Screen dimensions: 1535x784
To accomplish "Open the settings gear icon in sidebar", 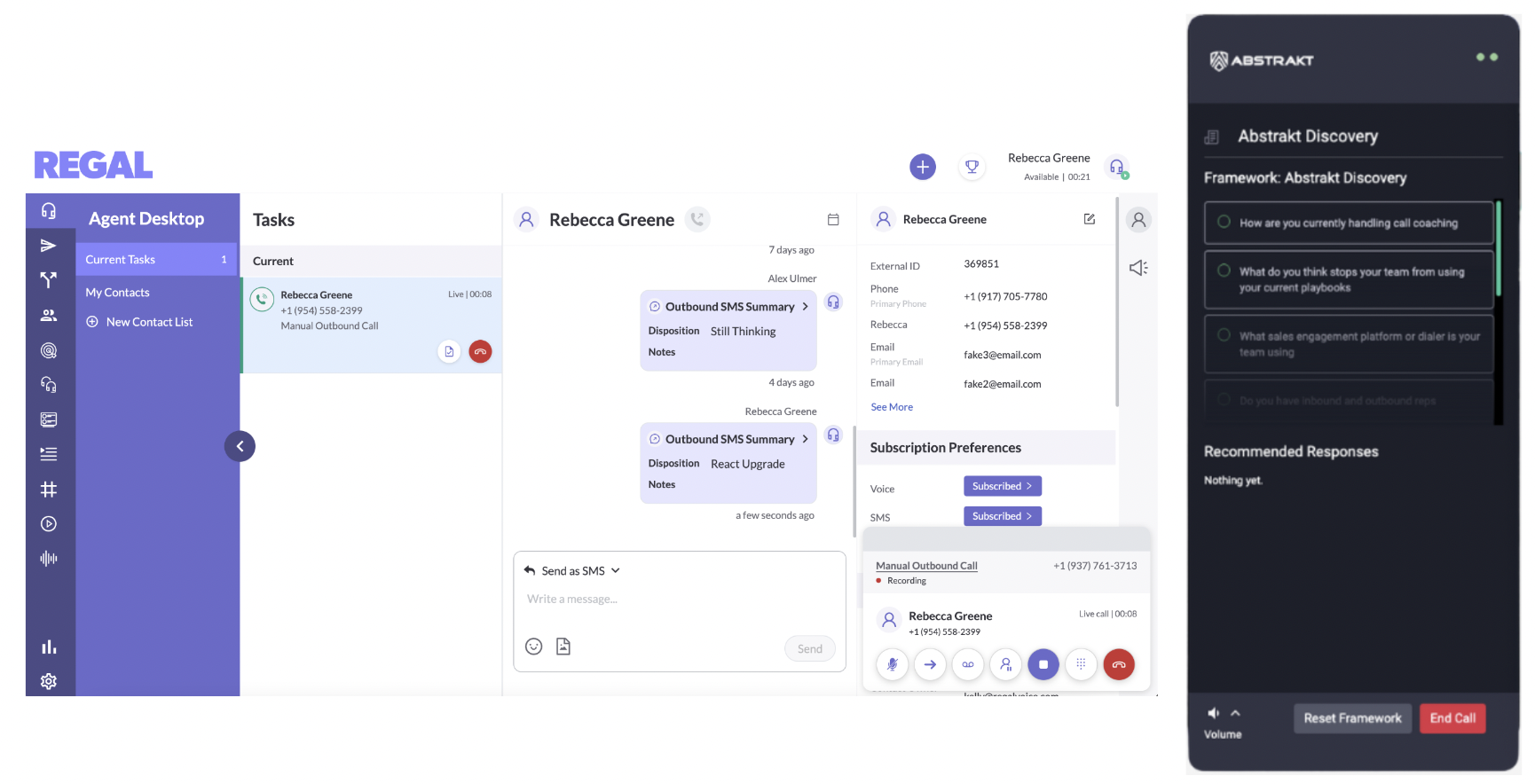I will 49,681.
